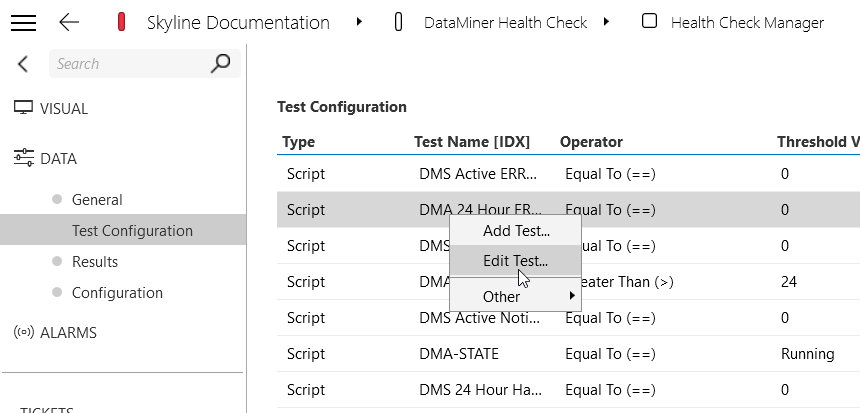Screen dimensions: 860x413
Task: Click the threshold value 24
Action: (x=789, y=282)
